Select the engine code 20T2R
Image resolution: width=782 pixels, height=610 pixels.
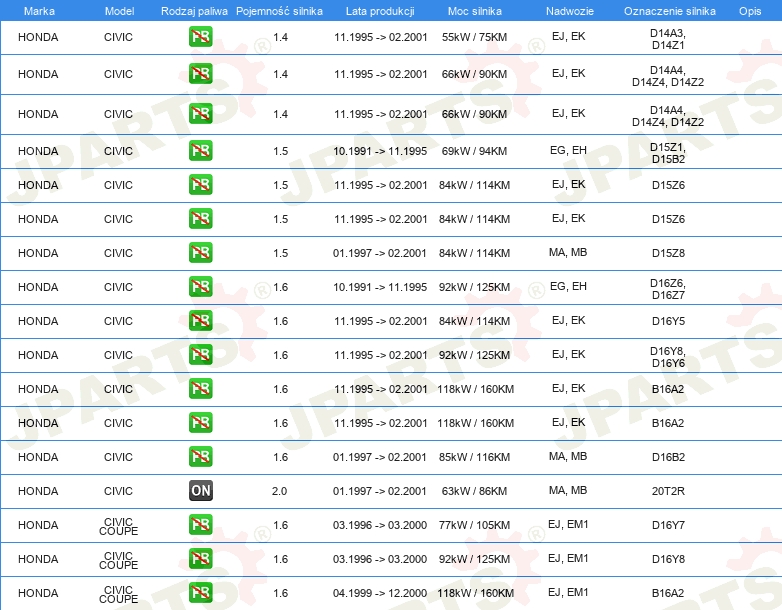click(x=668, y=491)
